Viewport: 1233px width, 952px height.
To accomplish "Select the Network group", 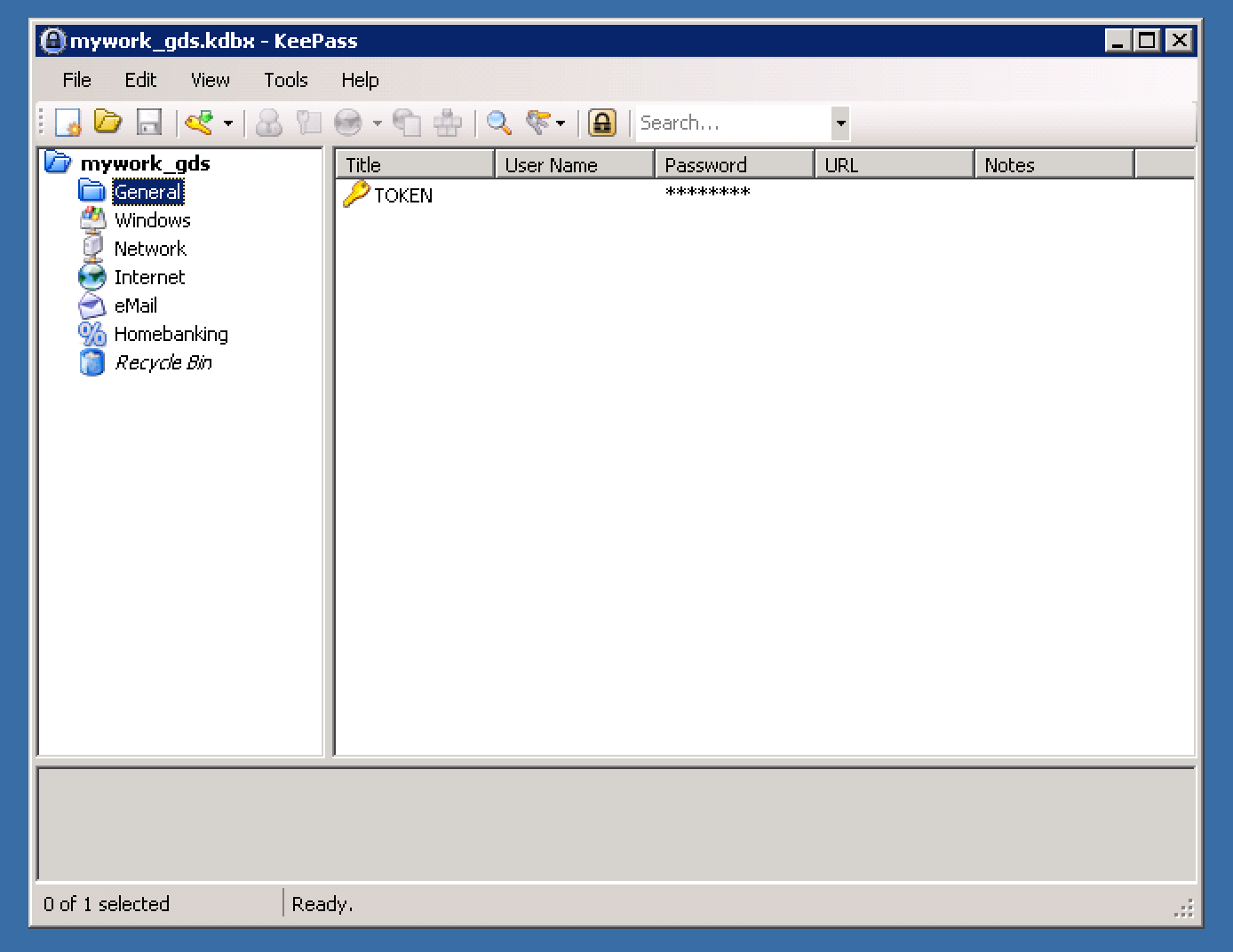I will (x=150, y=249).
